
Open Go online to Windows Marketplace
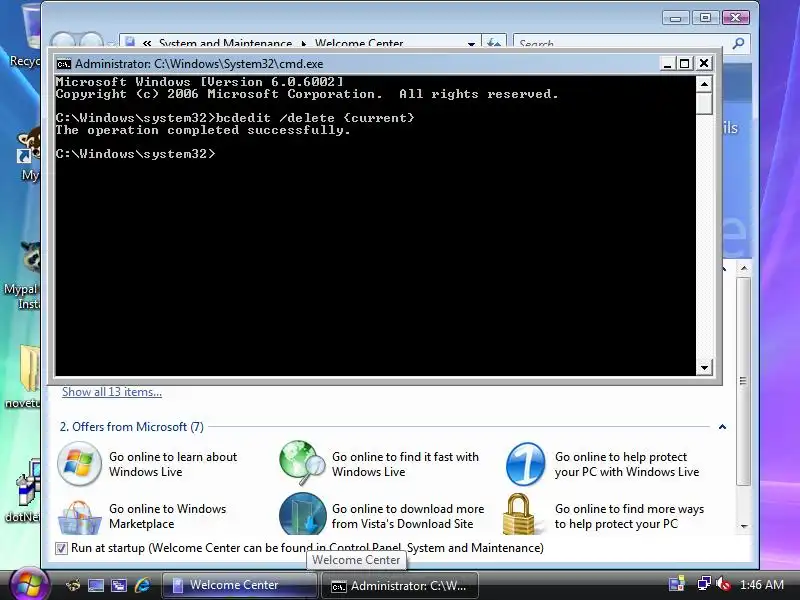click(167, 516)
